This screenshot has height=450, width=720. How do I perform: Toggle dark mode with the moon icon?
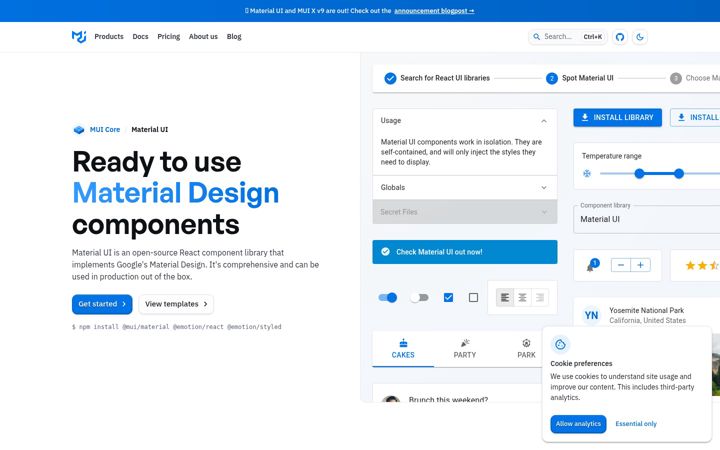click(640, 37)
